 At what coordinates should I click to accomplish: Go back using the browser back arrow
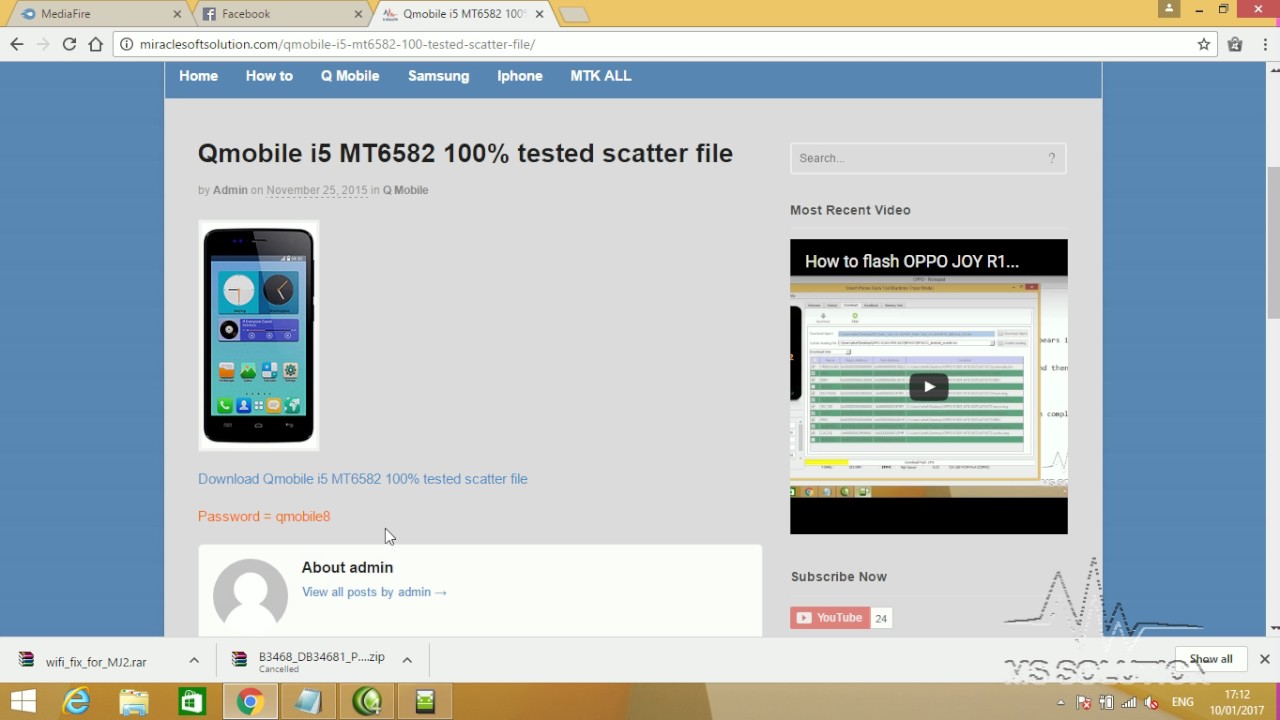coord(17,44)
